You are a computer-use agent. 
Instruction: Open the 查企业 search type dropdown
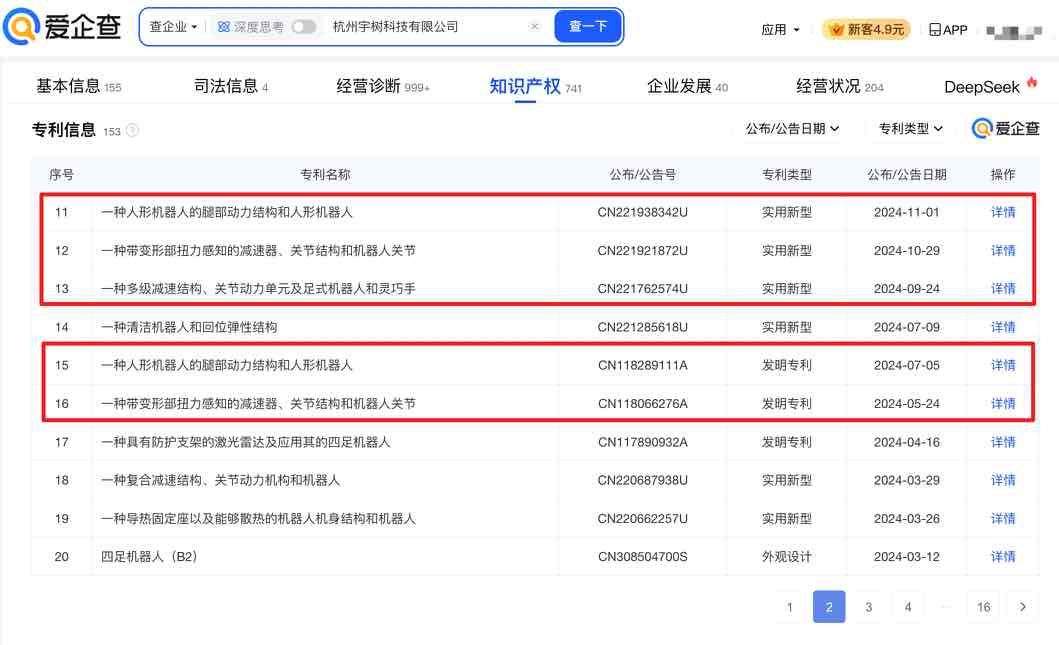(173, 27)
